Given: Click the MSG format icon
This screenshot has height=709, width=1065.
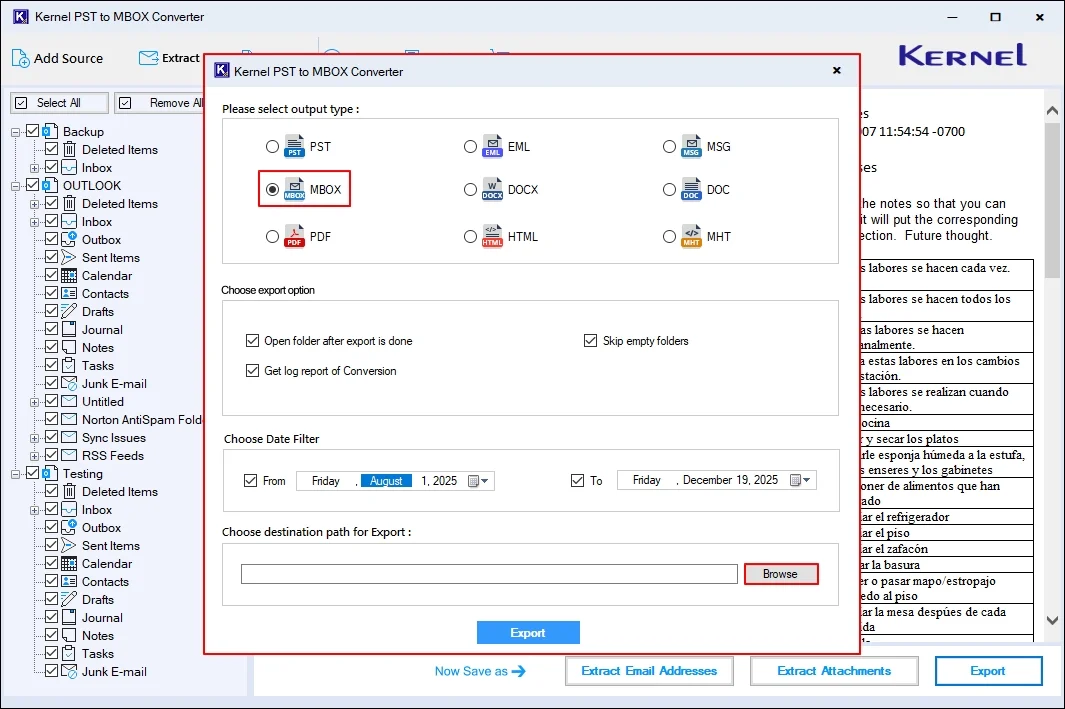Looking at the screenshot, I should (690, 146).
